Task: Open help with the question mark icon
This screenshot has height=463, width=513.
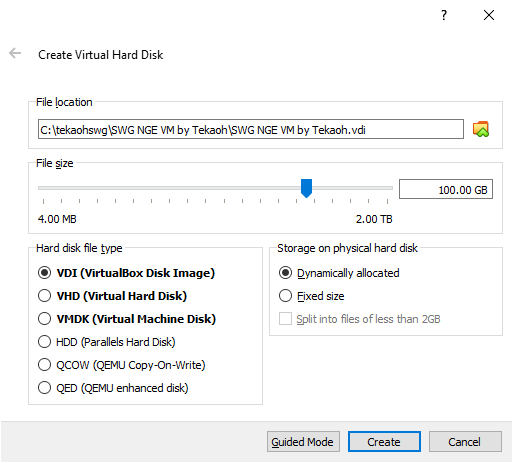Action: click(x=444, y=15)
